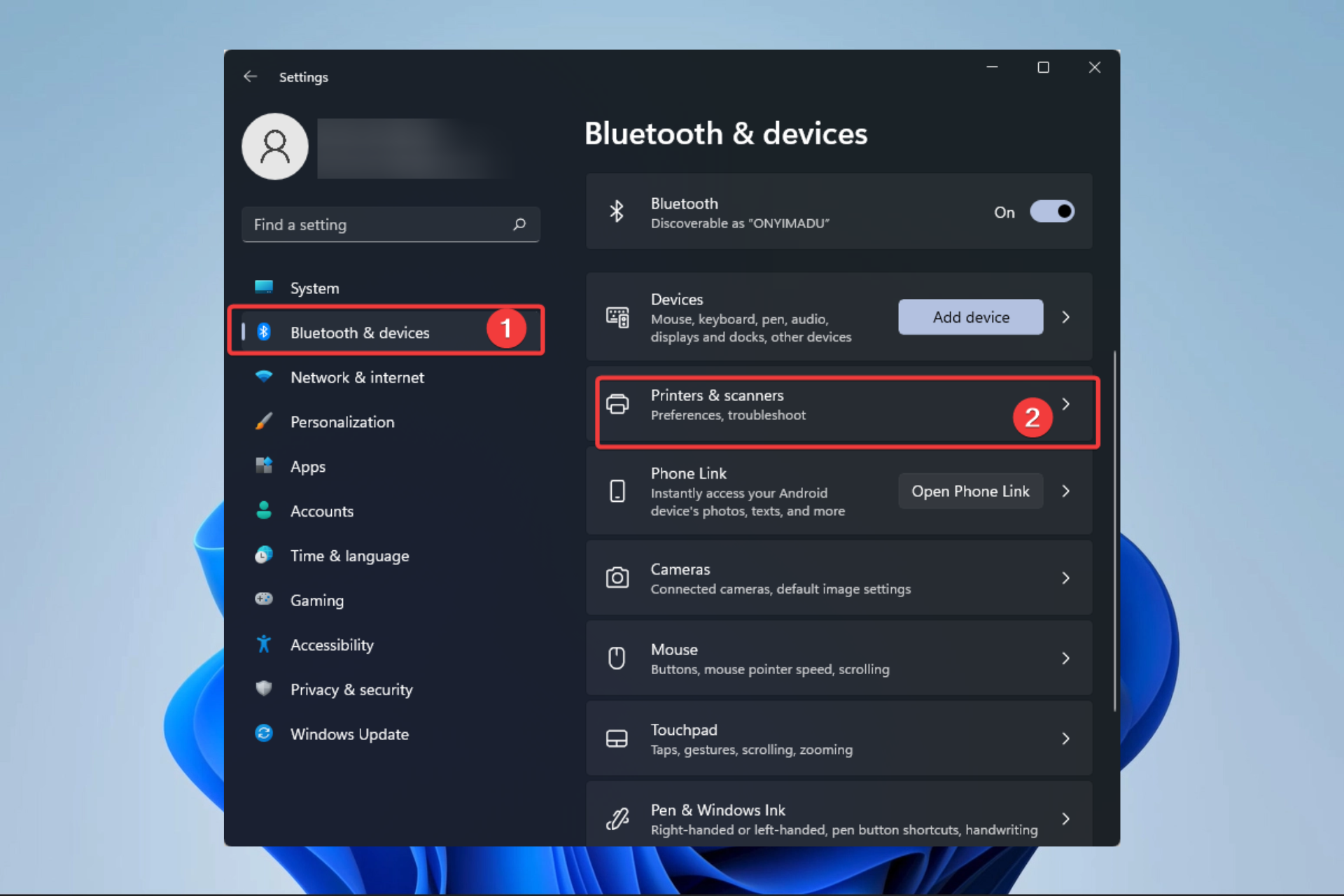Image resolution: width=1344 pixels, height=896 pixels.
Task: Click the Cameras settings icon
Action: pyautogui.click(x=617, y=577)
